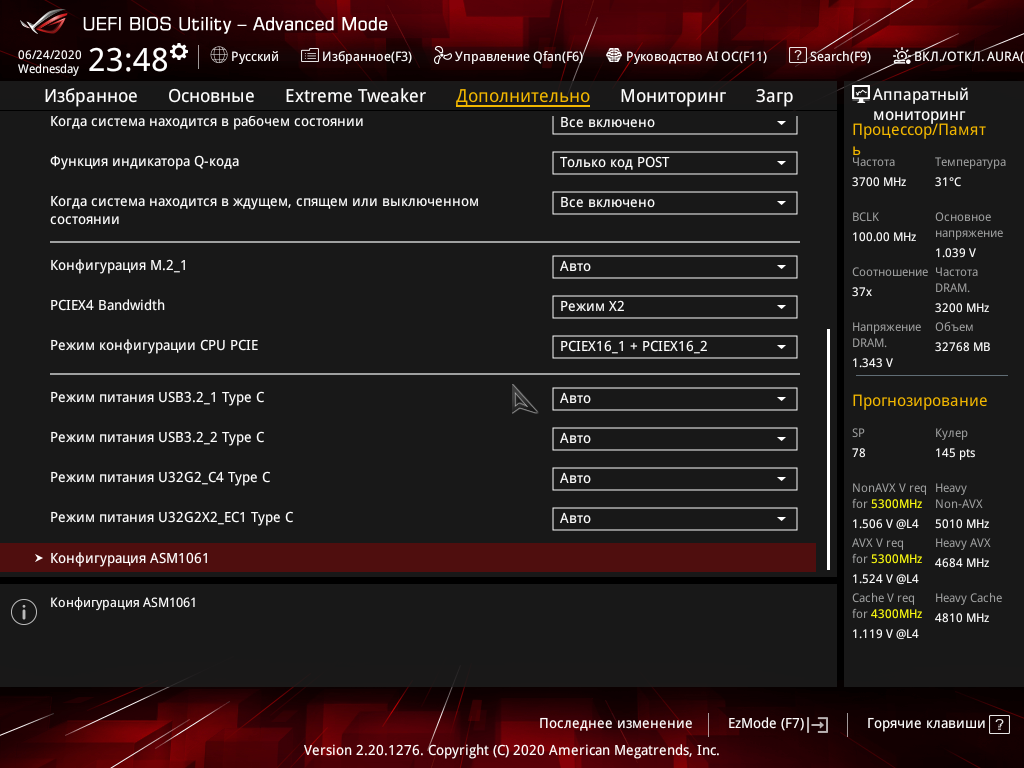Expand Конфигурация ASM1061 submenu
The width and height of the screenshot is (1024, 768).
[408, 558]
